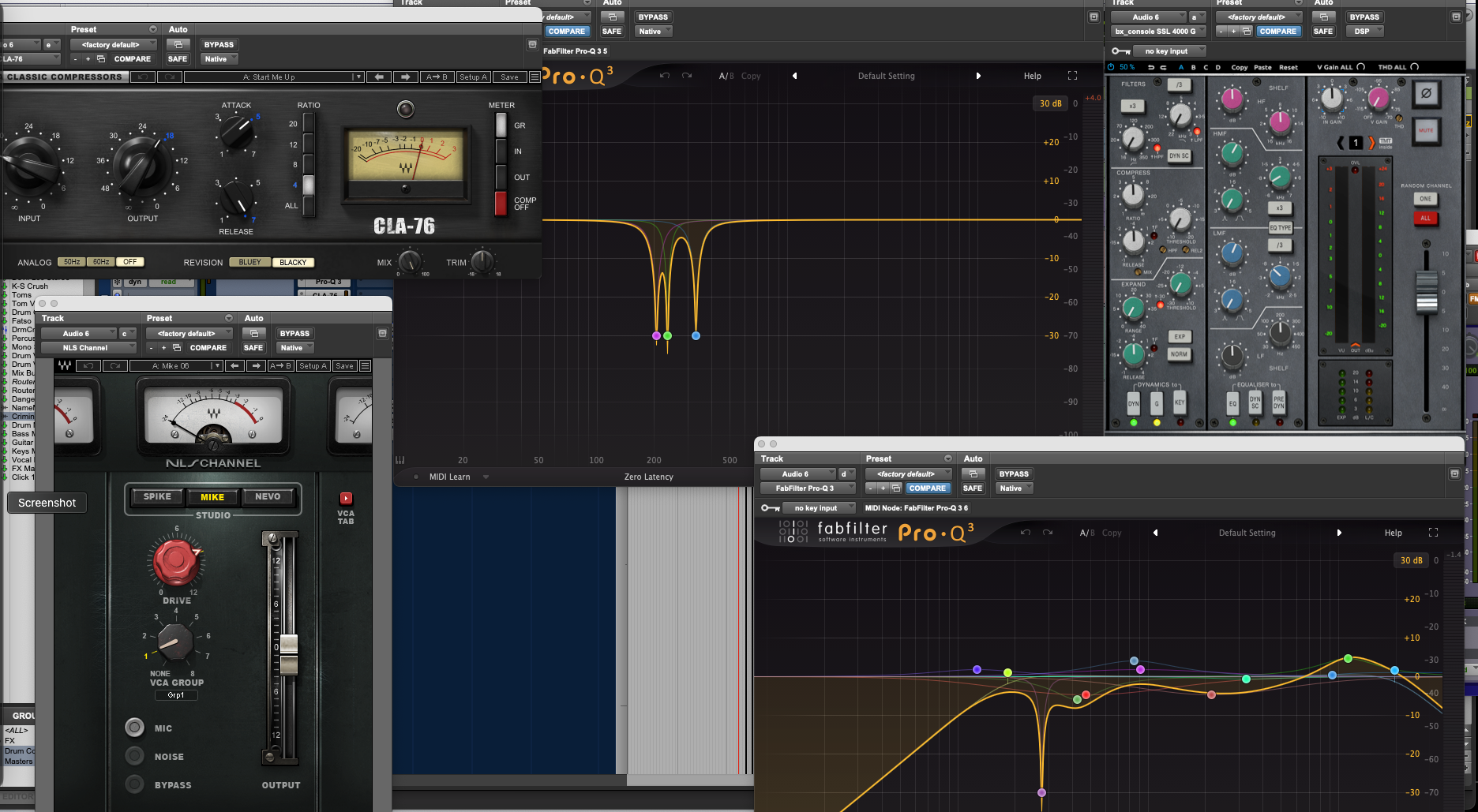
Task: Select the NEVO studio tab on NLS Channel
Action: point(268,496)
